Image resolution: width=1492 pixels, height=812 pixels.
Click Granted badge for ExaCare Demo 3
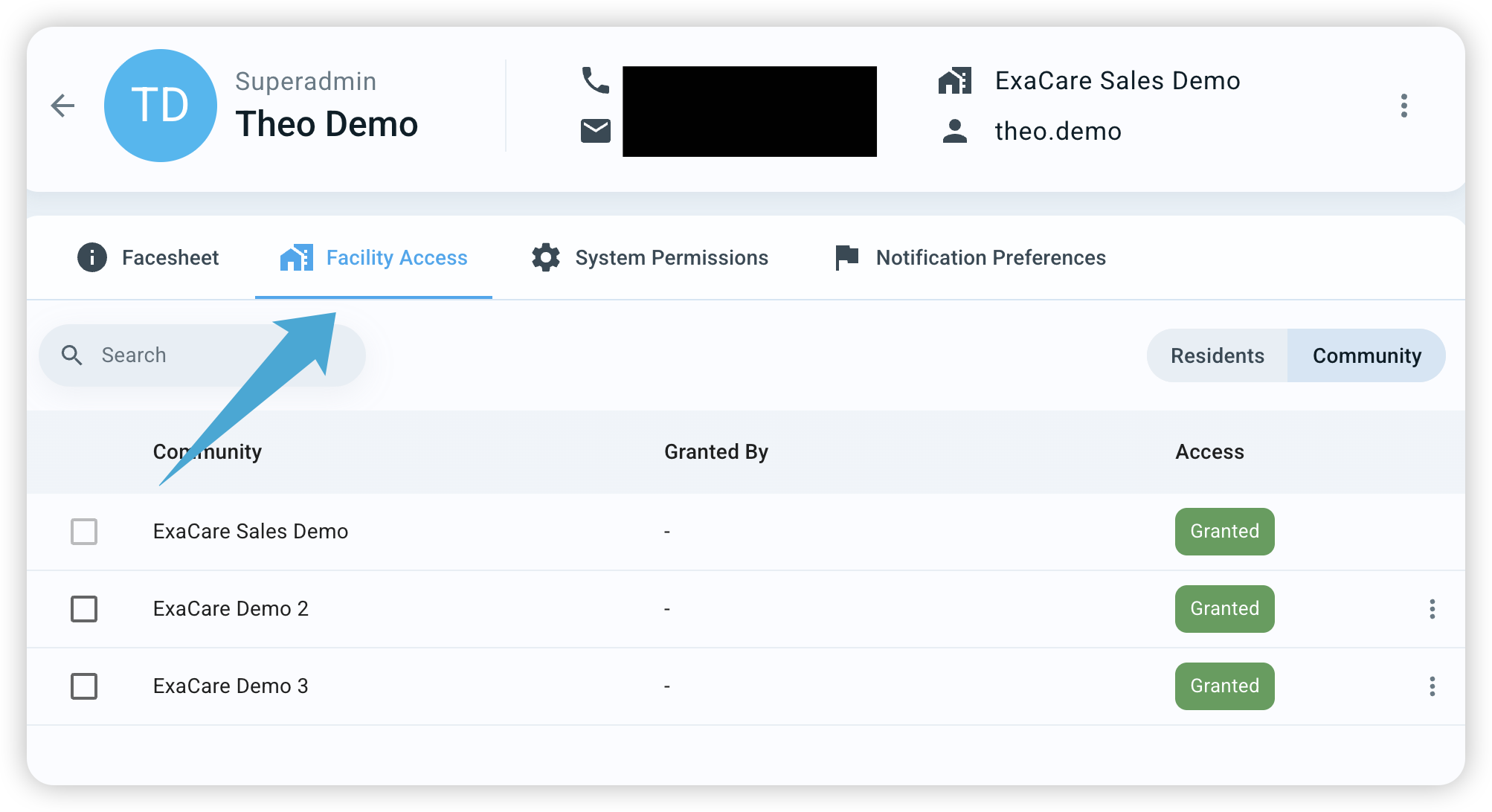pos(1225,686)
